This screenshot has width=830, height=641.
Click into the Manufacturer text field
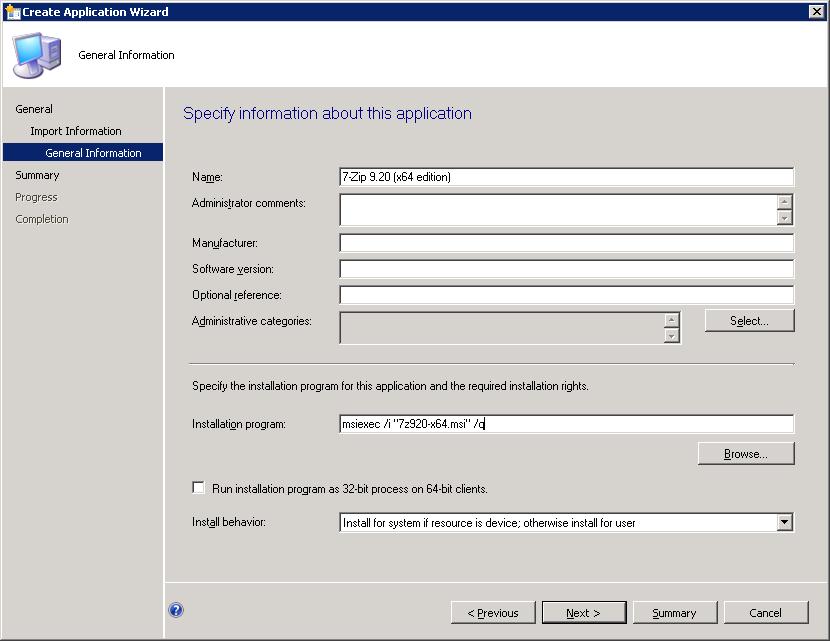pos(566,243)
